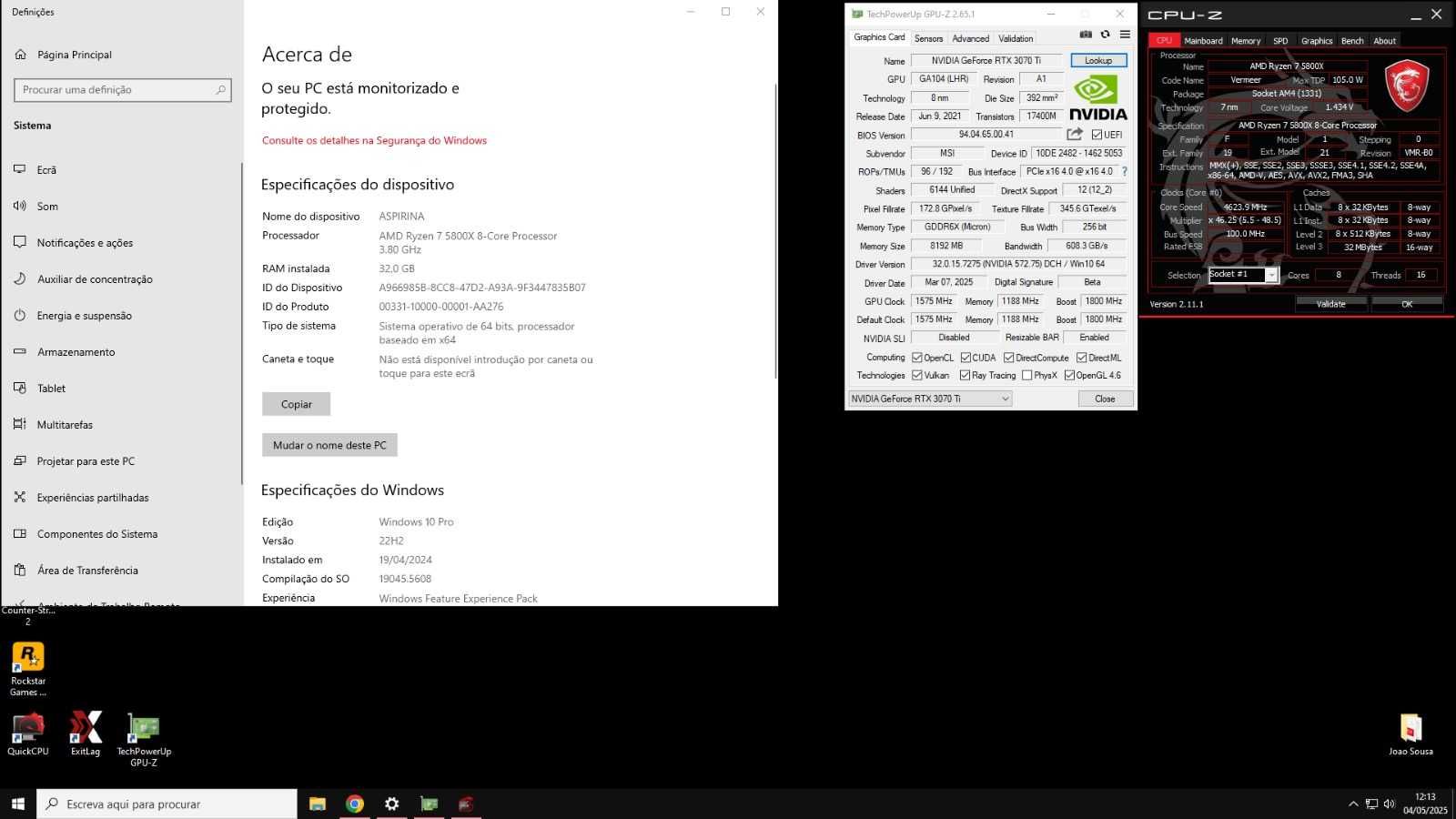
Task: Open the GPU-Z hamburger menu
Action: coord(1125,35)
